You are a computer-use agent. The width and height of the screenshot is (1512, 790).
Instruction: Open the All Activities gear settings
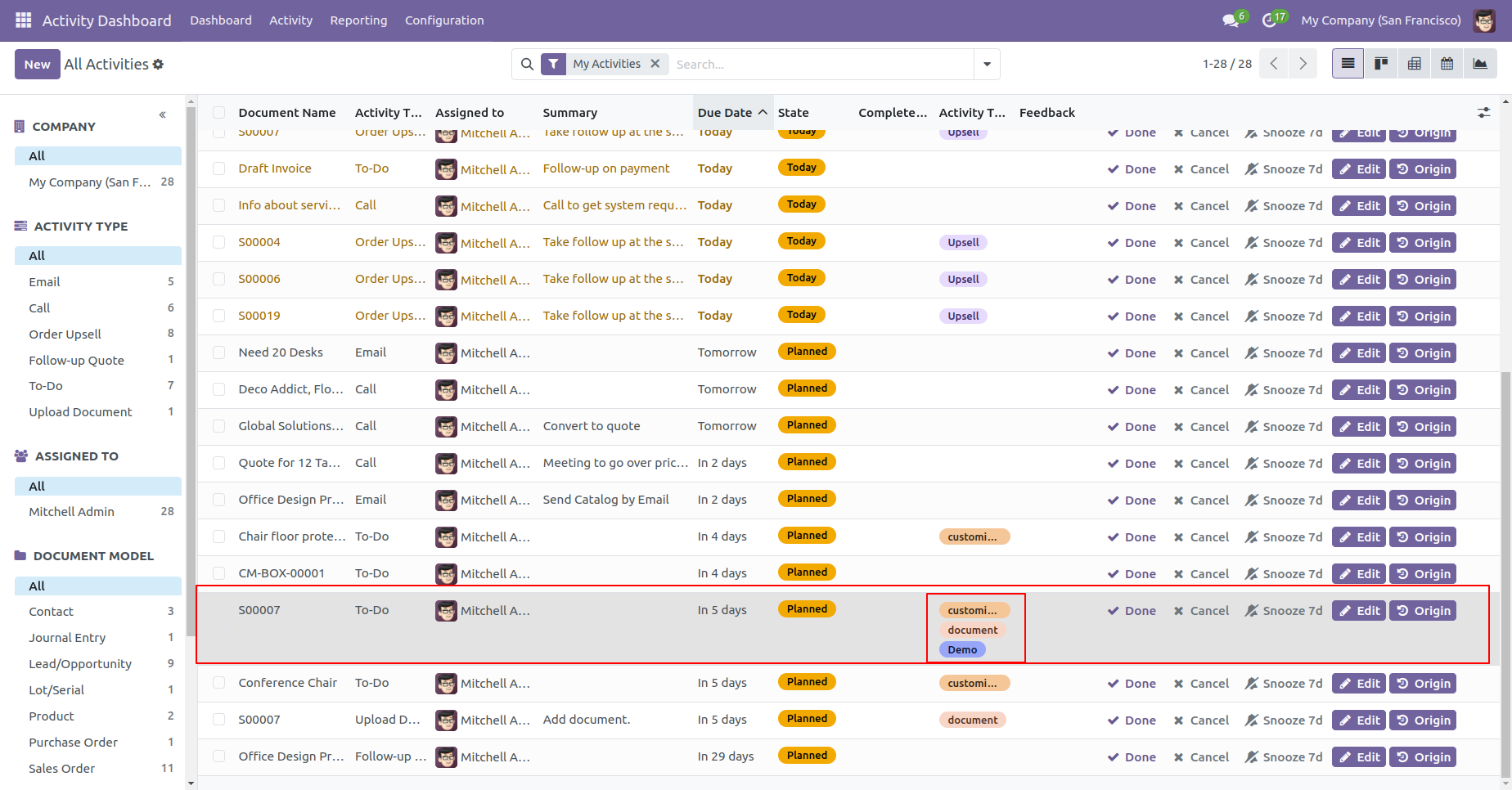point(158,64)
